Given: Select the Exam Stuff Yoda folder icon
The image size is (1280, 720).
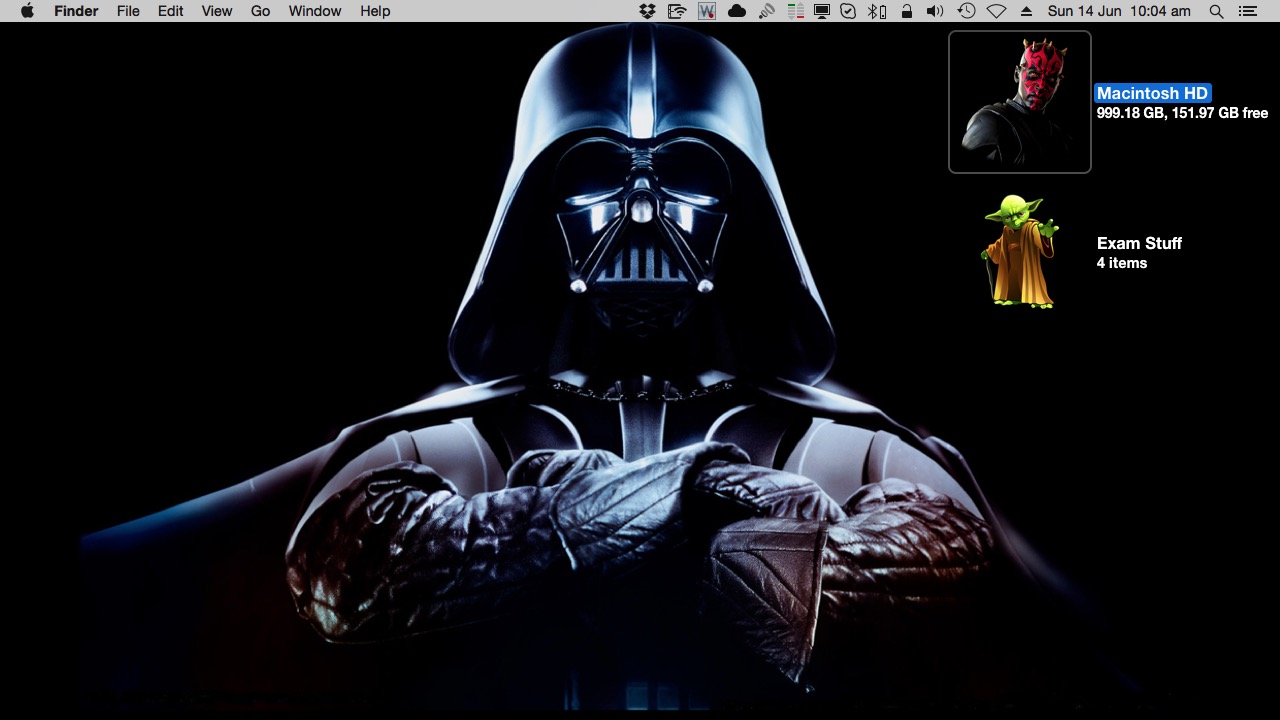Looking at the screenshot, I should tap(1020, 251).
